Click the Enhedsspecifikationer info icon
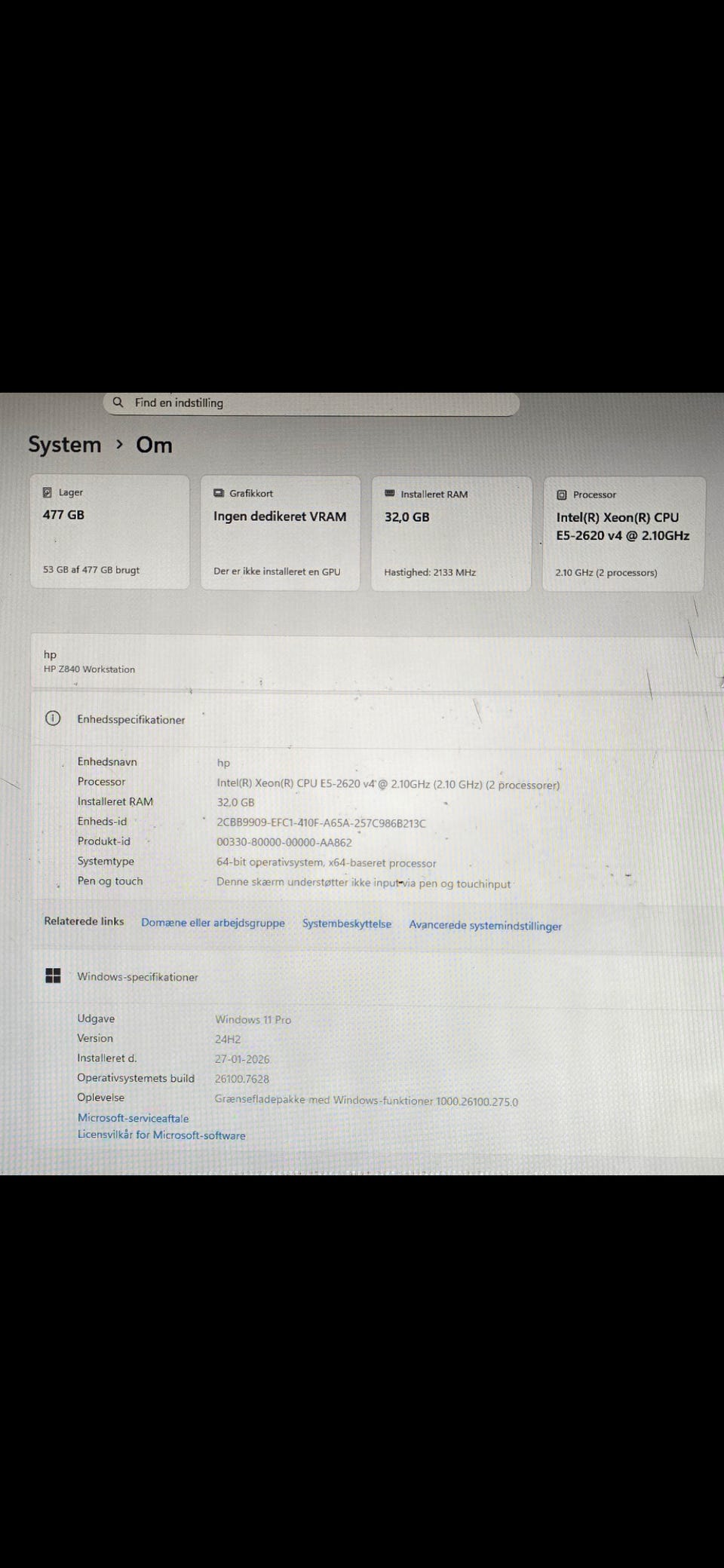724x1568 pixels. (53, 718)
